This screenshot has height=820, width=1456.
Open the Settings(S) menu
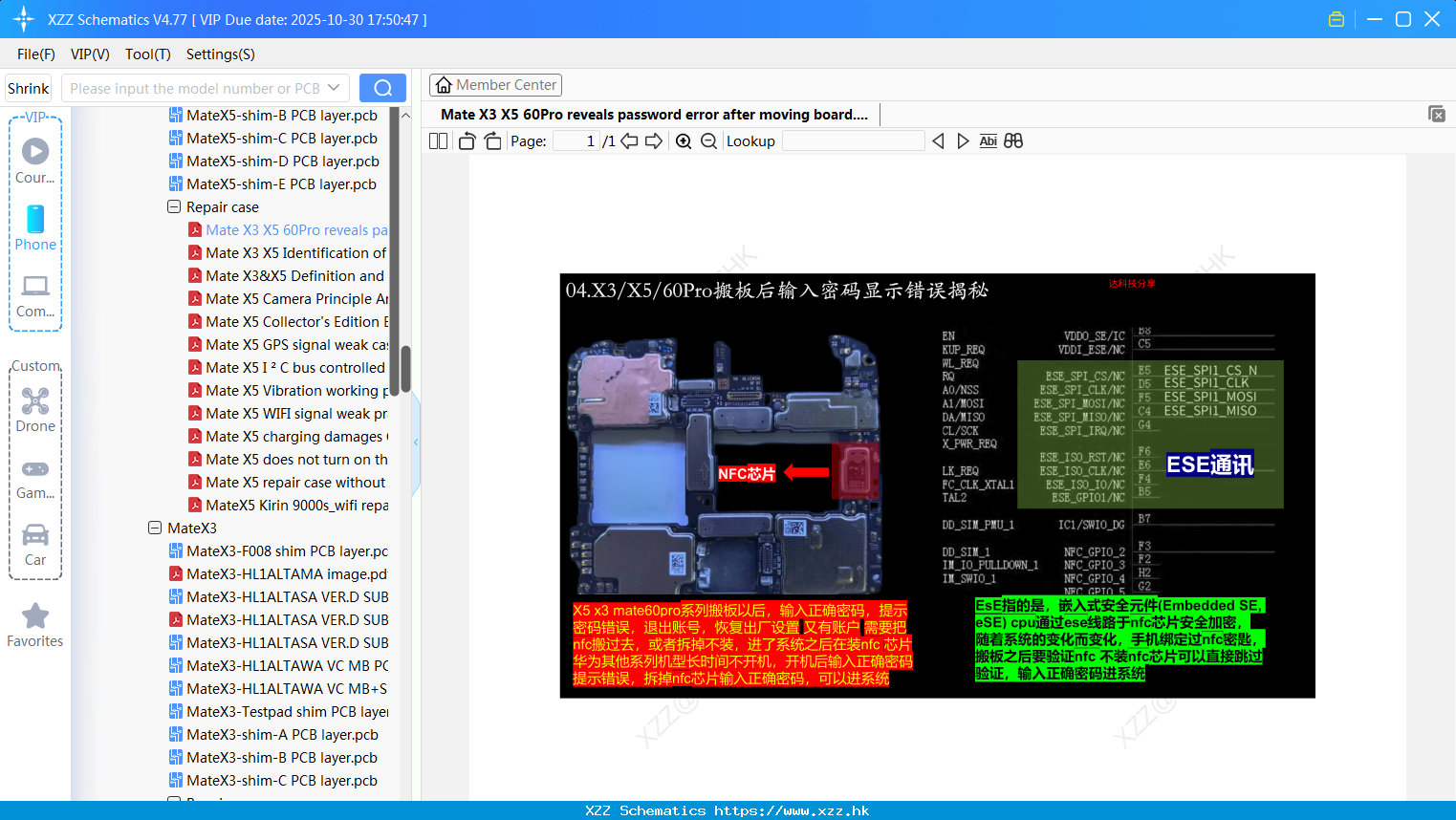point(220,54)
